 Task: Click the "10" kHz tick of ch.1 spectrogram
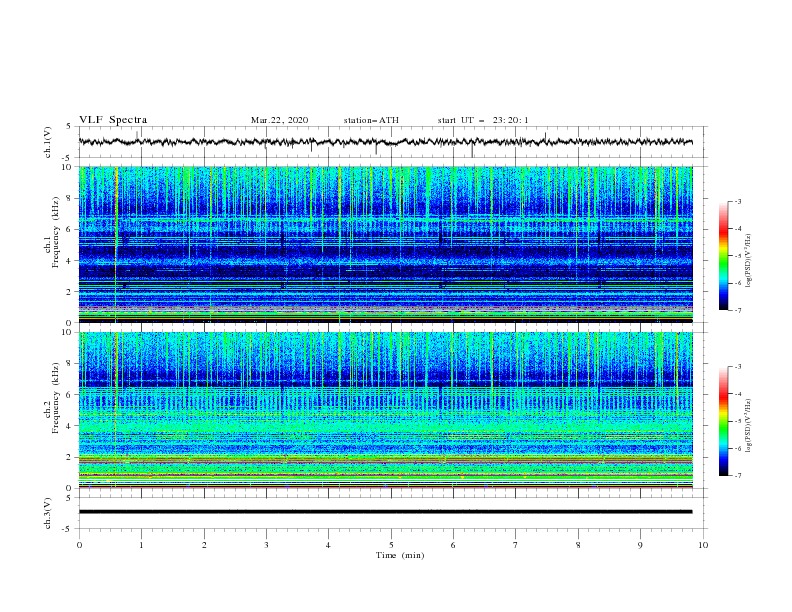click(67, 167)
